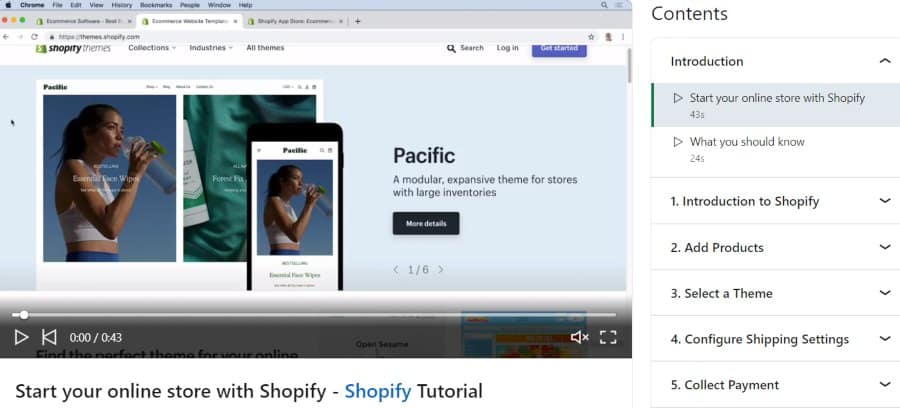This screenshot has height=408, width=900.
Task: Click the Contents heading
Action: [689, 13]
